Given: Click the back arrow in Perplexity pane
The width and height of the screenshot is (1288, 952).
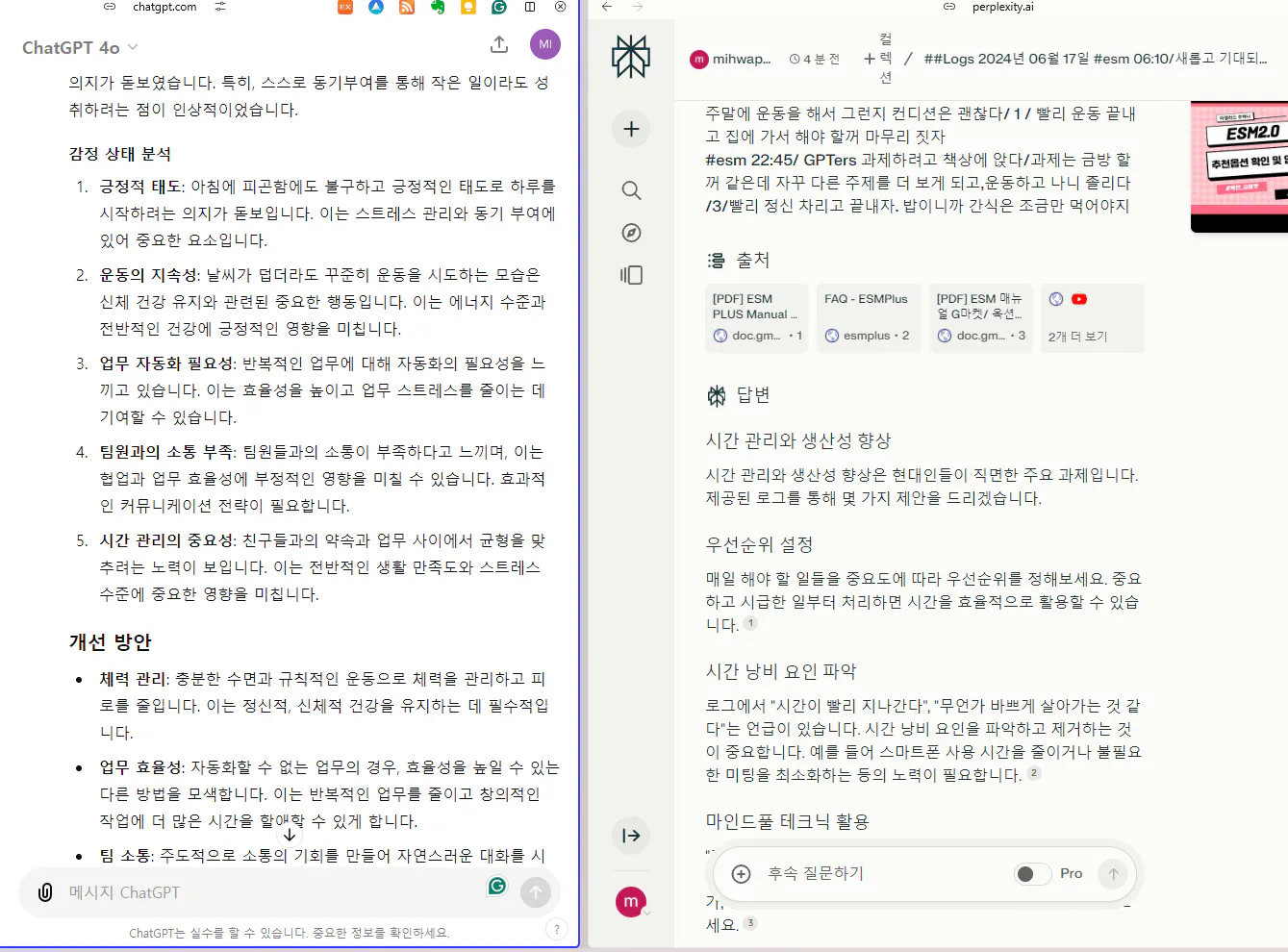Looking at the screenshot, I should point(607,7).
